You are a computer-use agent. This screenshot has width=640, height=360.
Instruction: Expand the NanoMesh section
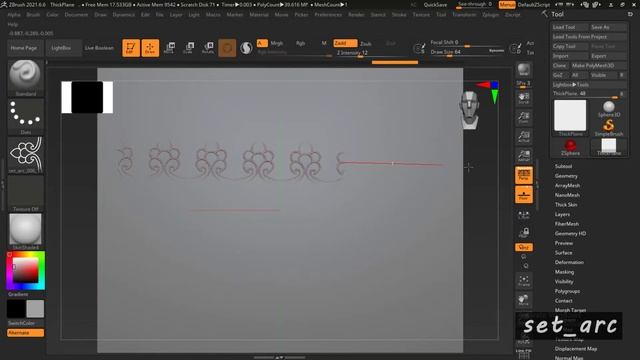pos(567,195)
